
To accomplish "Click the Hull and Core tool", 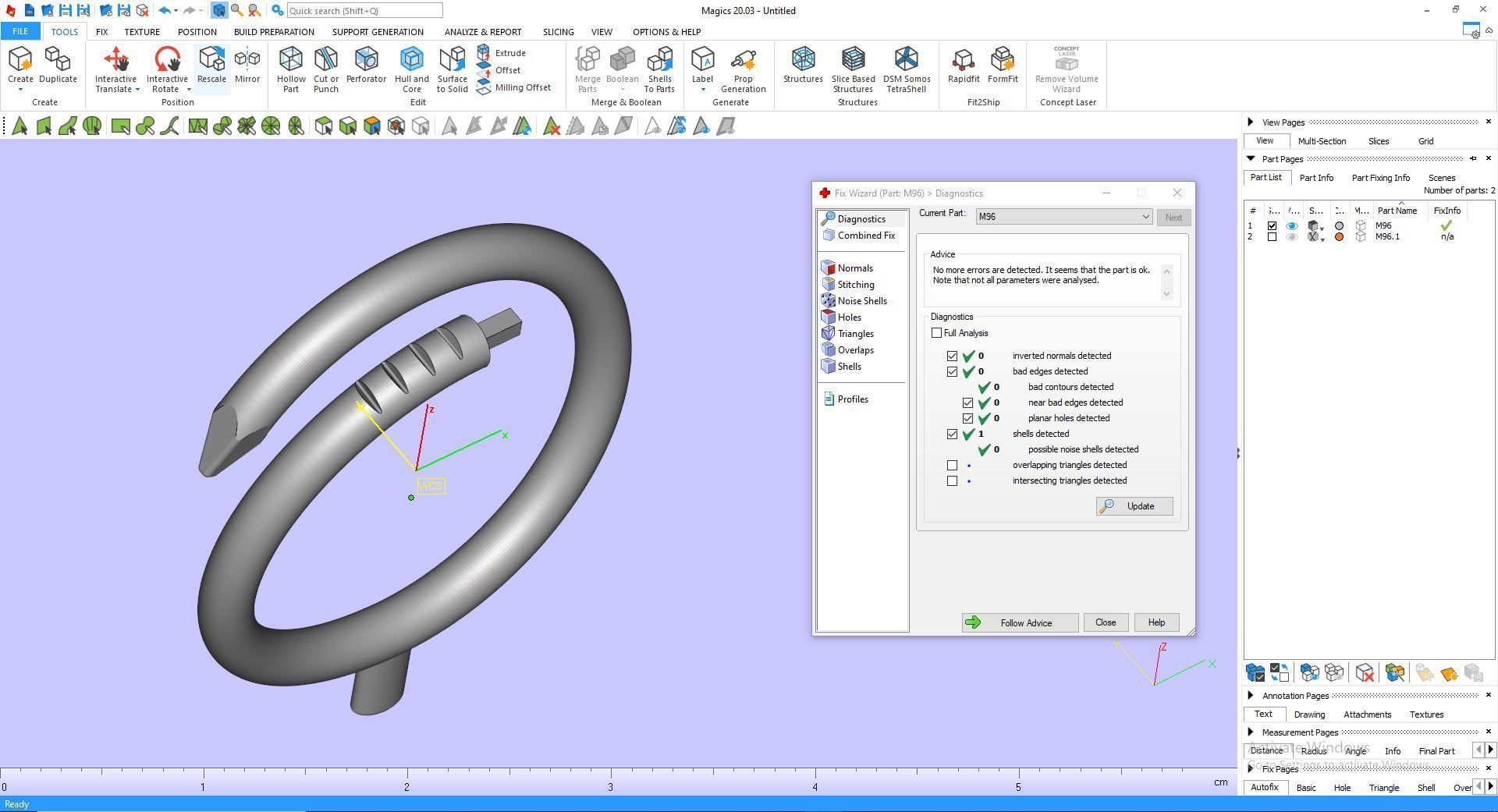I will coord(412,69).
